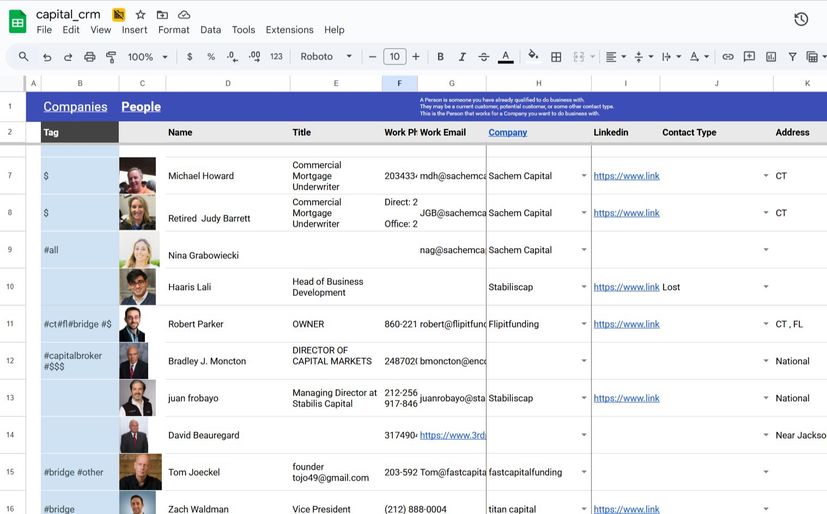Viewport: 827px width, 514px height.
Task: Open the Data menu
Action: (x=210, y=30)
